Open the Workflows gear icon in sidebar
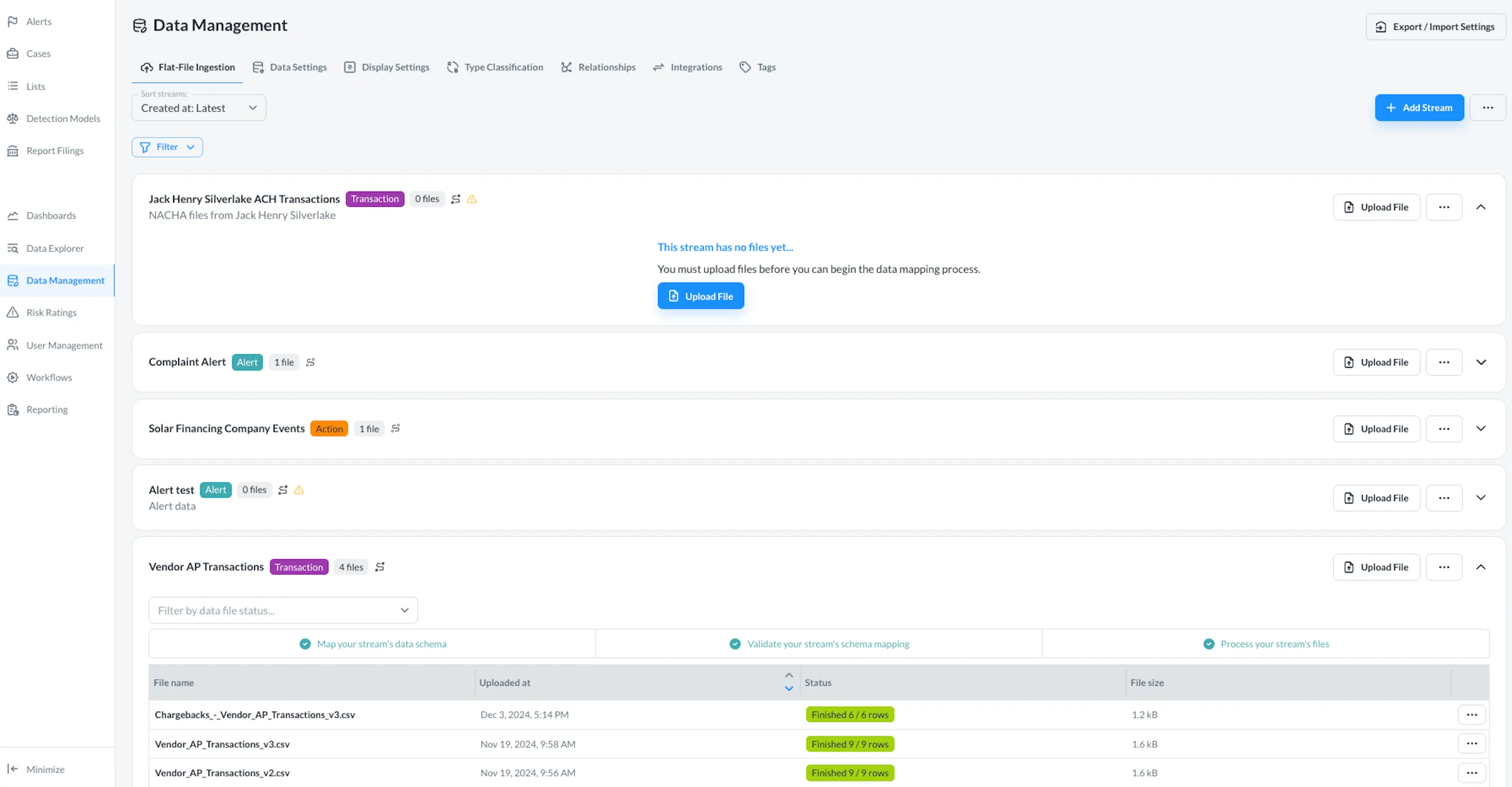 pyautogui.click(x=12, y=377)
